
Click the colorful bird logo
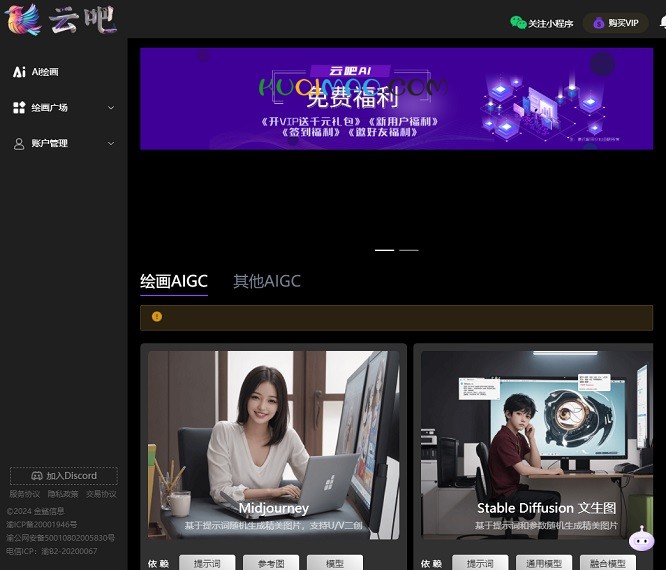(23, 19)
